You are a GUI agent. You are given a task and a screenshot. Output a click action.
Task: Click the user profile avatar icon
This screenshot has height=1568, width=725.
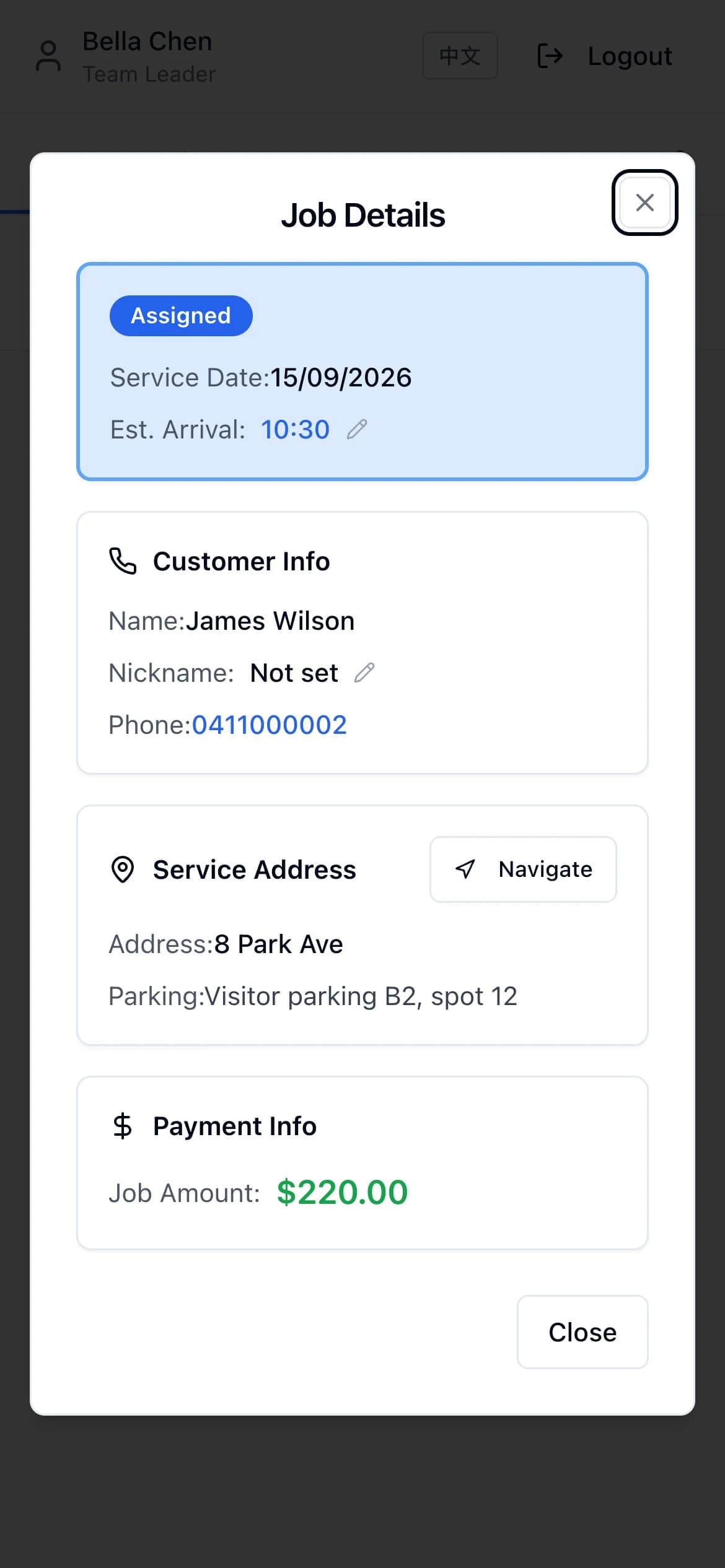click(x=48, y=56)
